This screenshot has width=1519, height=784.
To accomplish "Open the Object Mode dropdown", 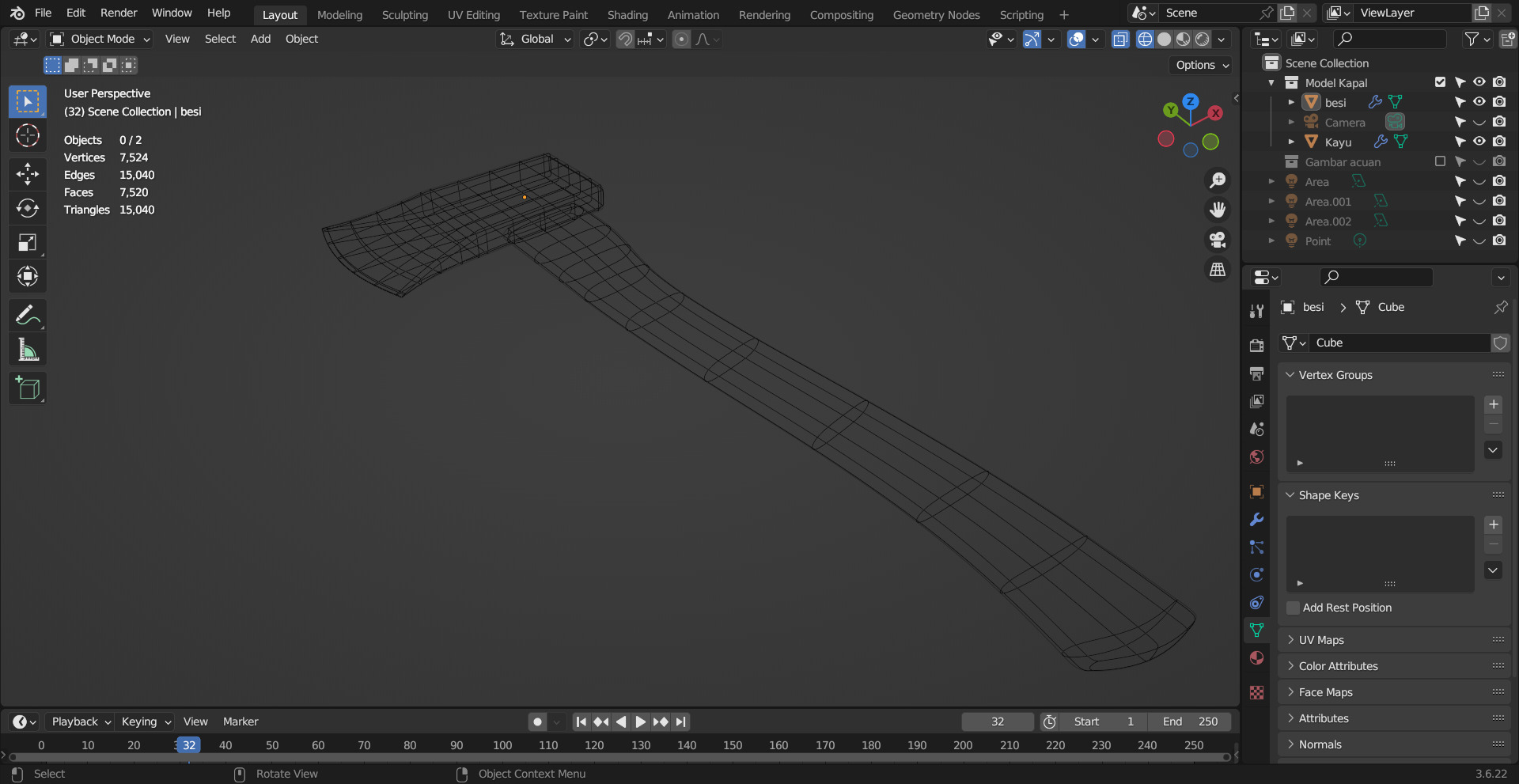I will point(100,39).
